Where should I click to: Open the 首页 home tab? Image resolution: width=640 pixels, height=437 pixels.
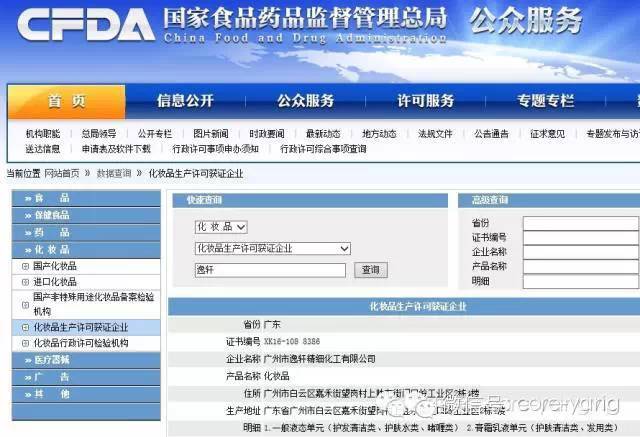[x=67, y=101]
